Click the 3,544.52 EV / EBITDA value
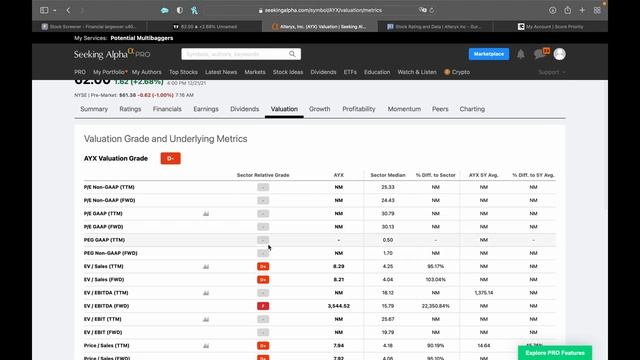This screenshot has height=360, width=640. pyautogui.click(x=338, y=306)
